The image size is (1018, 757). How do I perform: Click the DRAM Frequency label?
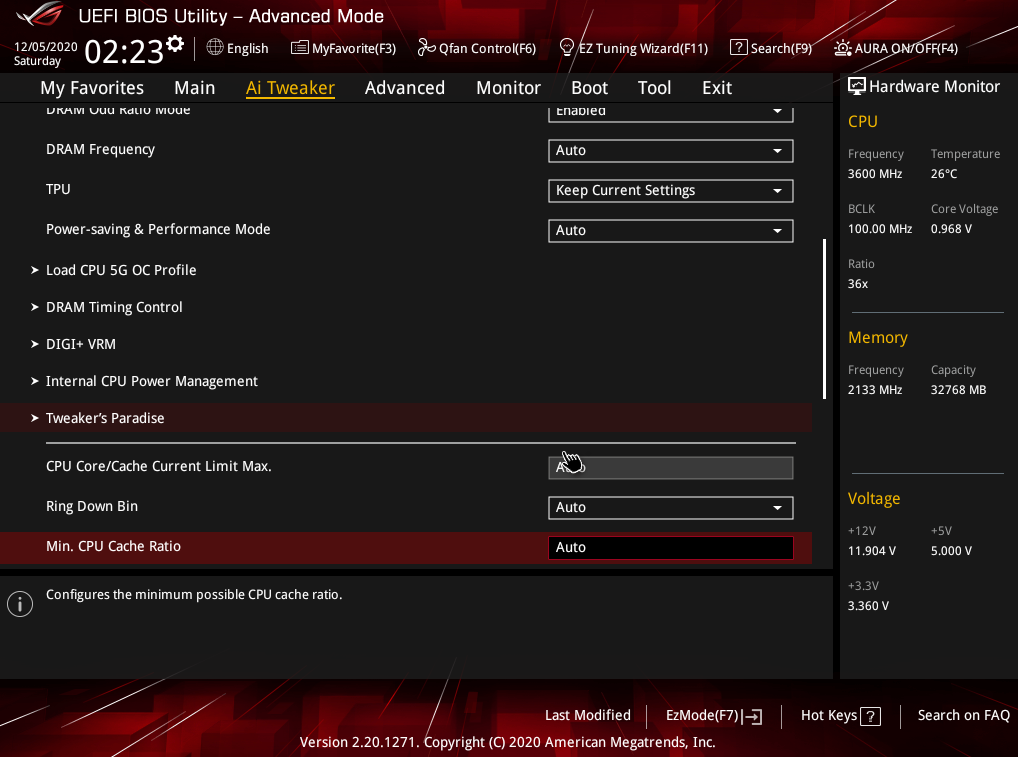[x=100, y=149]
